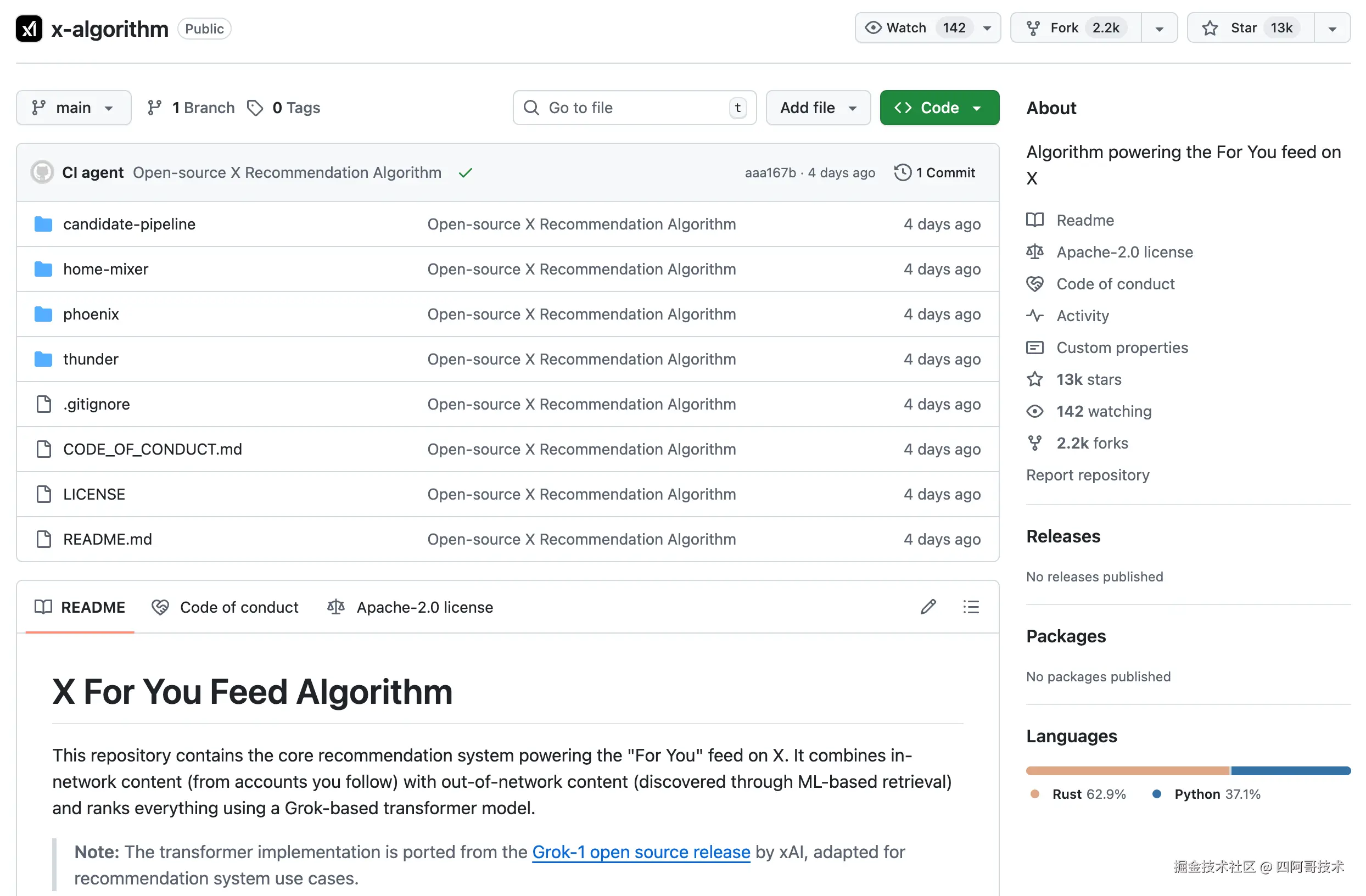Click the xAI organization avatar logo
Screen dimensions: 1366x896
[29, 28]
